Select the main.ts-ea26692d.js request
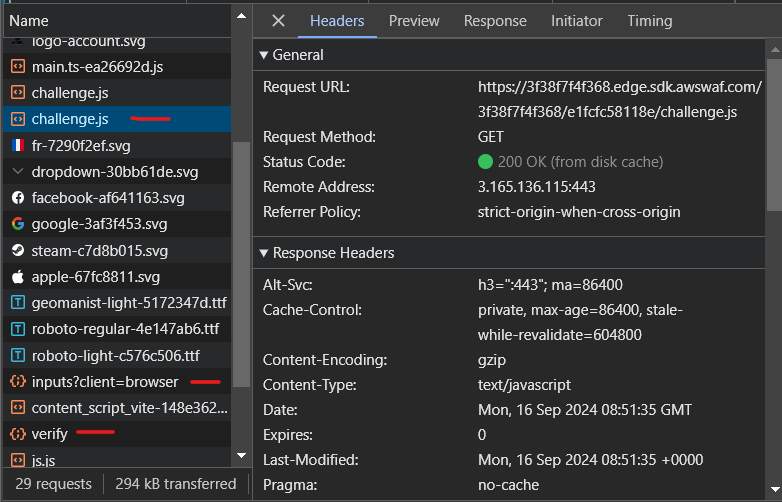 click(117, 66)
